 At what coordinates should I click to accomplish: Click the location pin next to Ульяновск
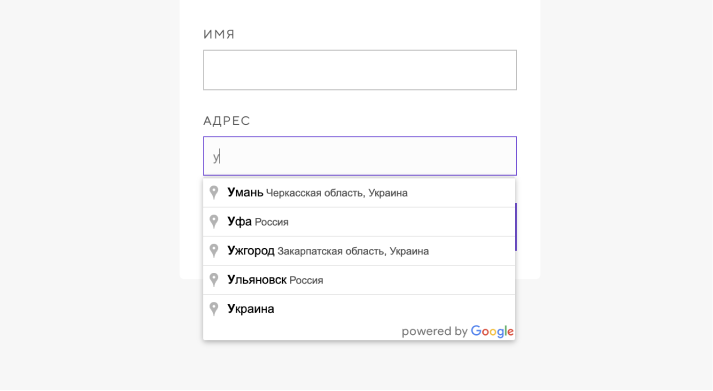pyautogui.click(x=214, y=280)
